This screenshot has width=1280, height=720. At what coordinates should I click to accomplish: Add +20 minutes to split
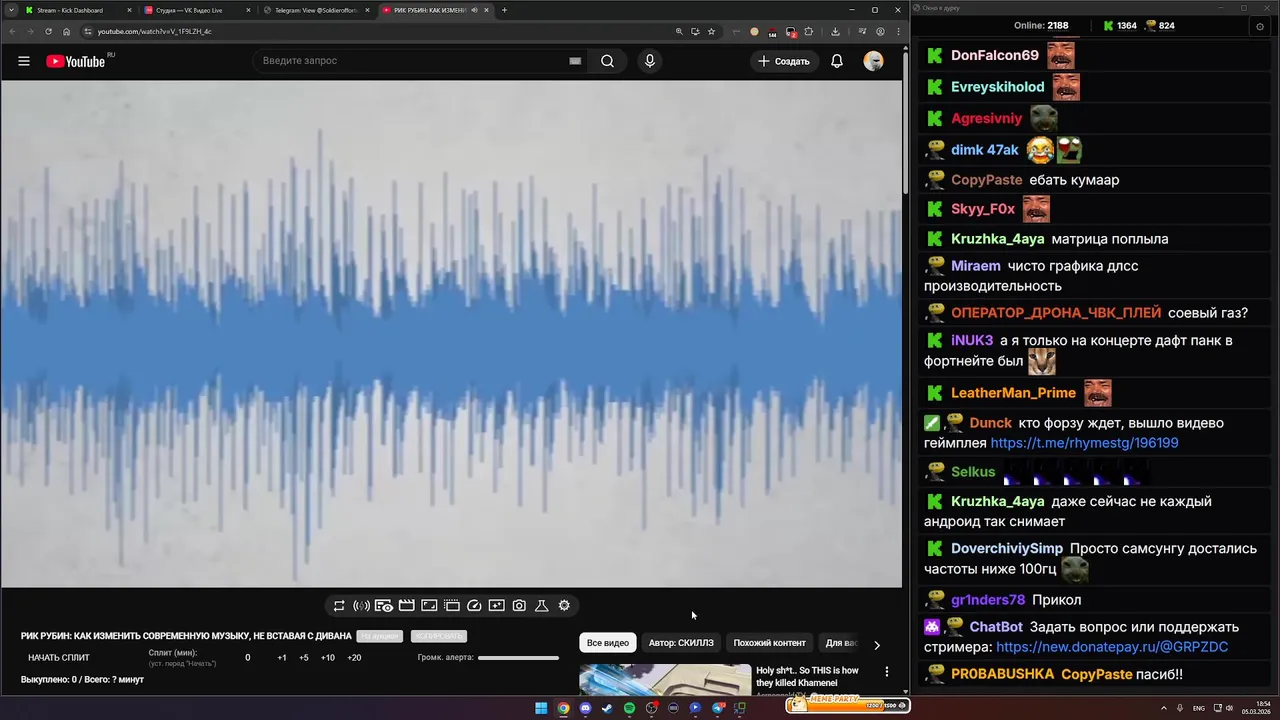point(354,658)
